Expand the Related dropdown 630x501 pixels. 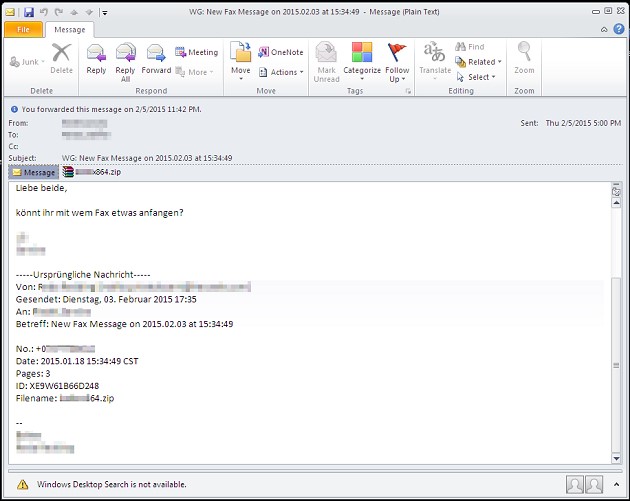coord(478,62)
